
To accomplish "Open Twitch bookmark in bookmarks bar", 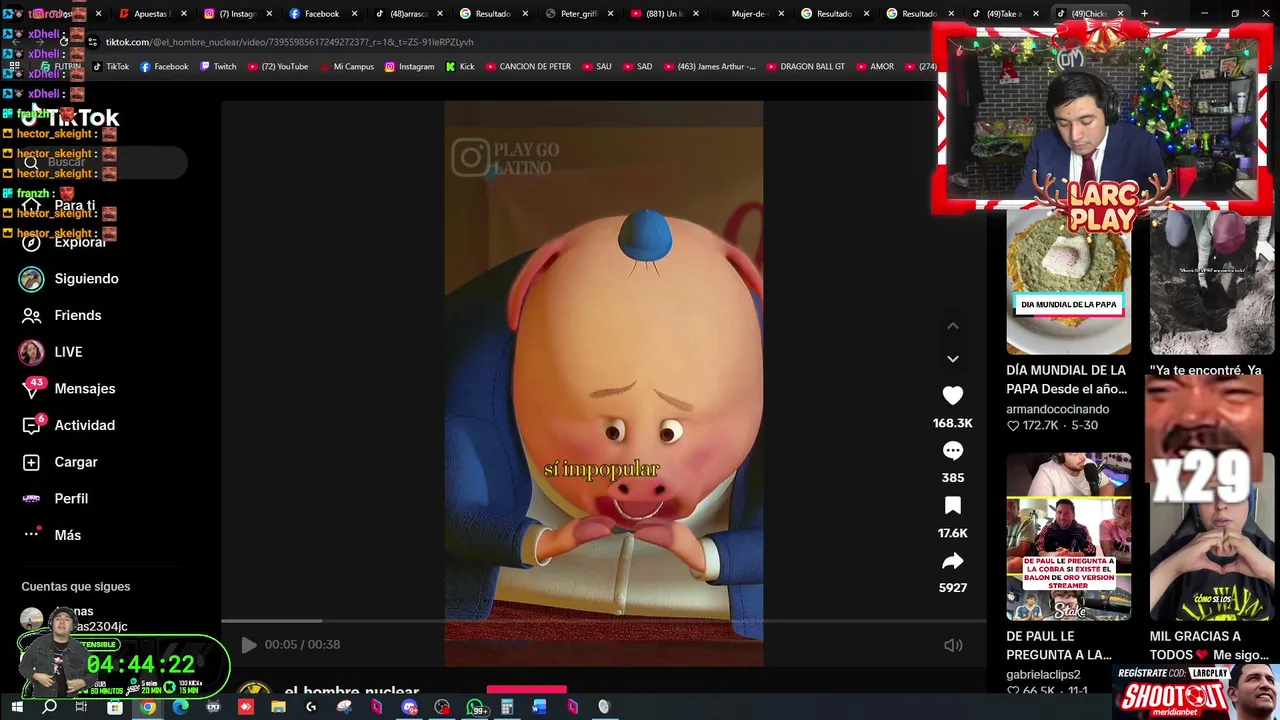I will coord(218,67).
